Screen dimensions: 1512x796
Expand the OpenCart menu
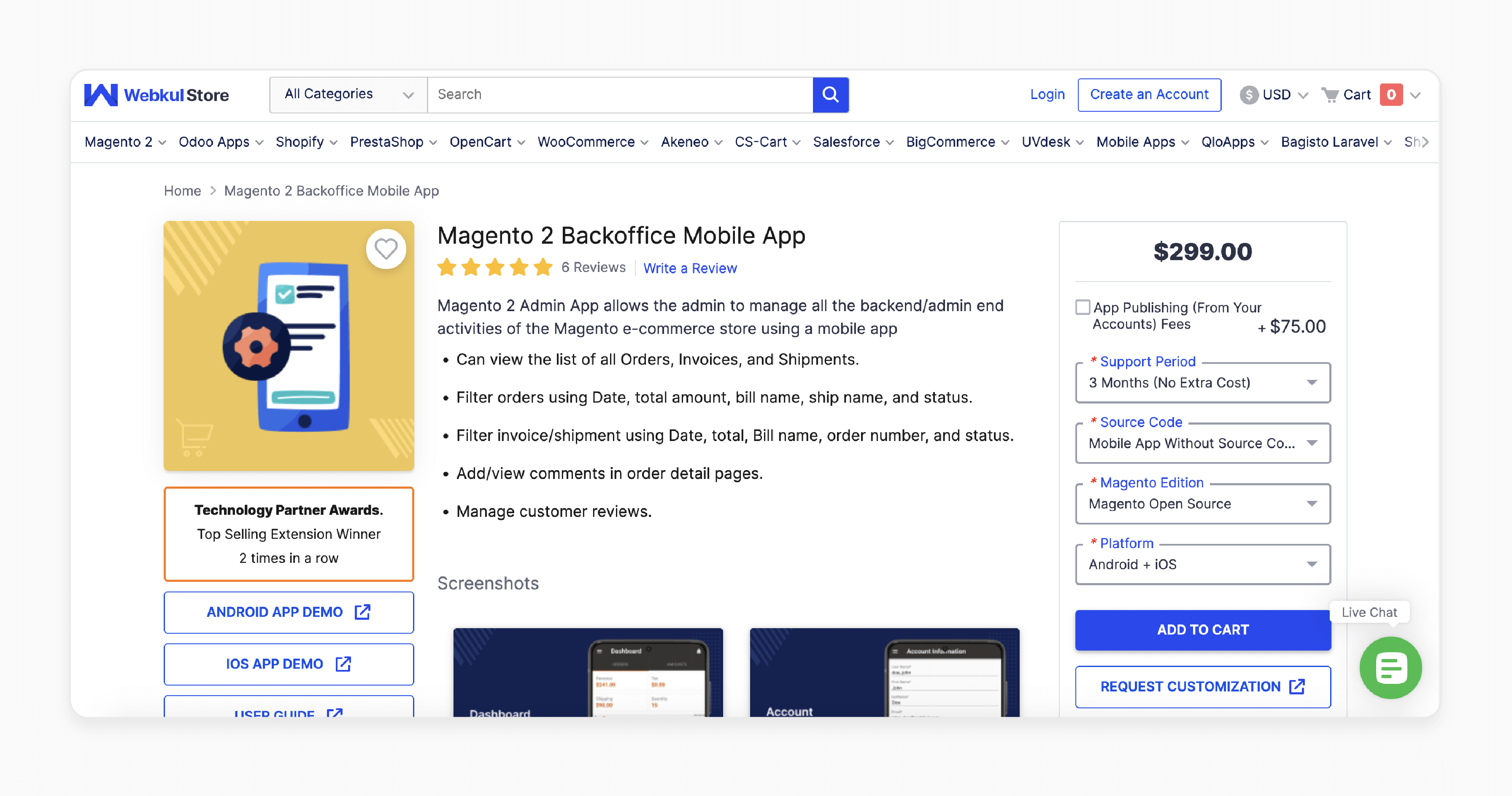click(487, 142)
